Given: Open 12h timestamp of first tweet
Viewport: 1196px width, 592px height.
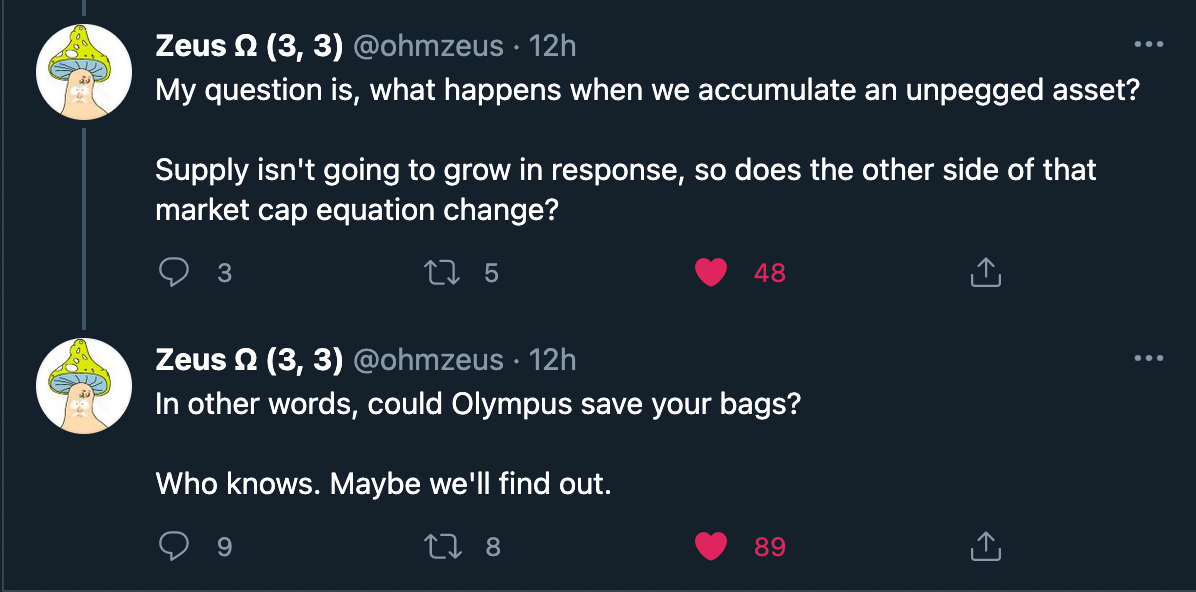Looking at the screenshot, I should [x=552, y=46].
